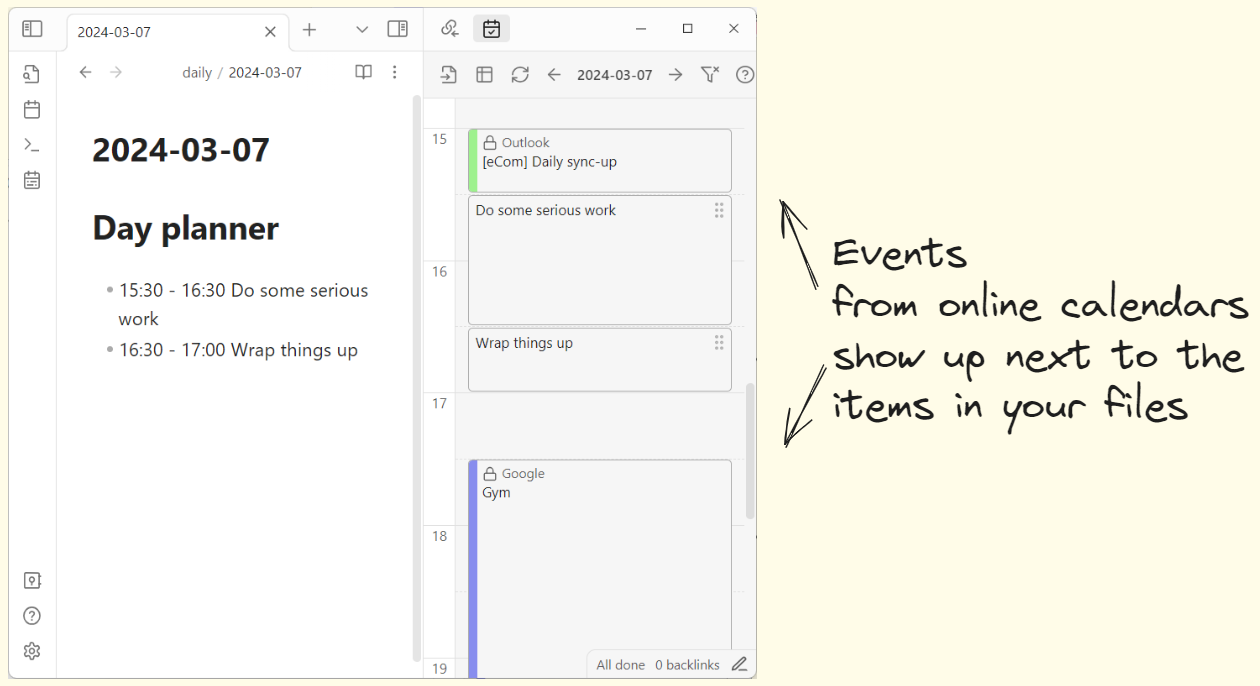Click the timeline vertical scrollbar
This screenshot has height=686, width=1260.
click(x=750, y=451)
